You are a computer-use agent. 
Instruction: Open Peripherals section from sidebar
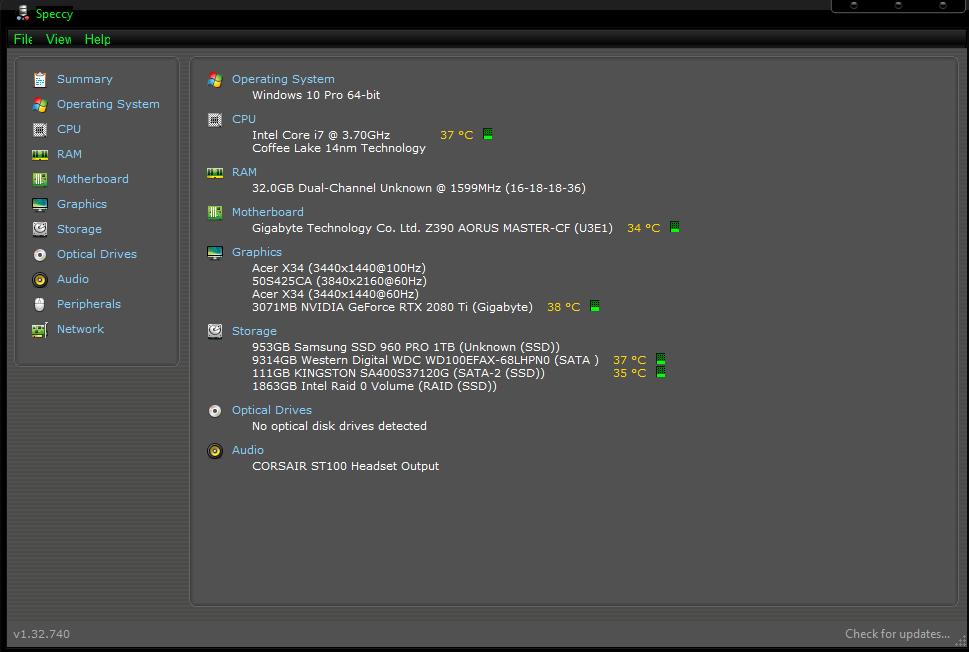point(88,304)
